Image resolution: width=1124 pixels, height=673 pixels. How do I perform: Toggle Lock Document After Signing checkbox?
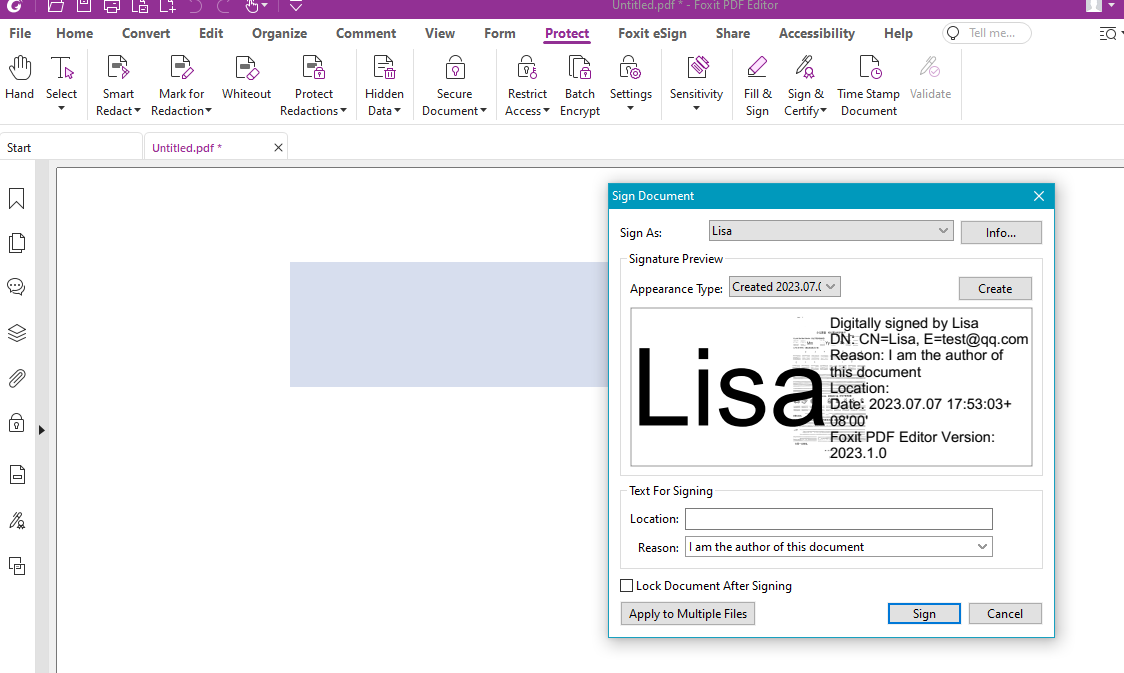[627, 586]
